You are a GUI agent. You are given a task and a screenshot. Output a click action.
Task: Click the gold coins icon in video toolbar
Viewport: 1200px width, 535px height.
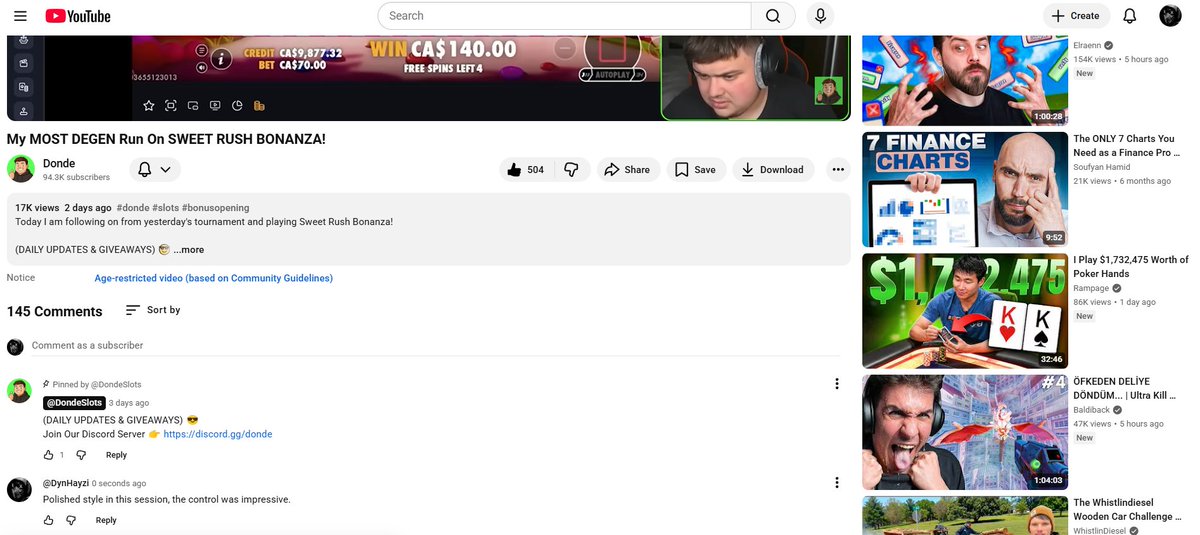click(x=259, y=106)
